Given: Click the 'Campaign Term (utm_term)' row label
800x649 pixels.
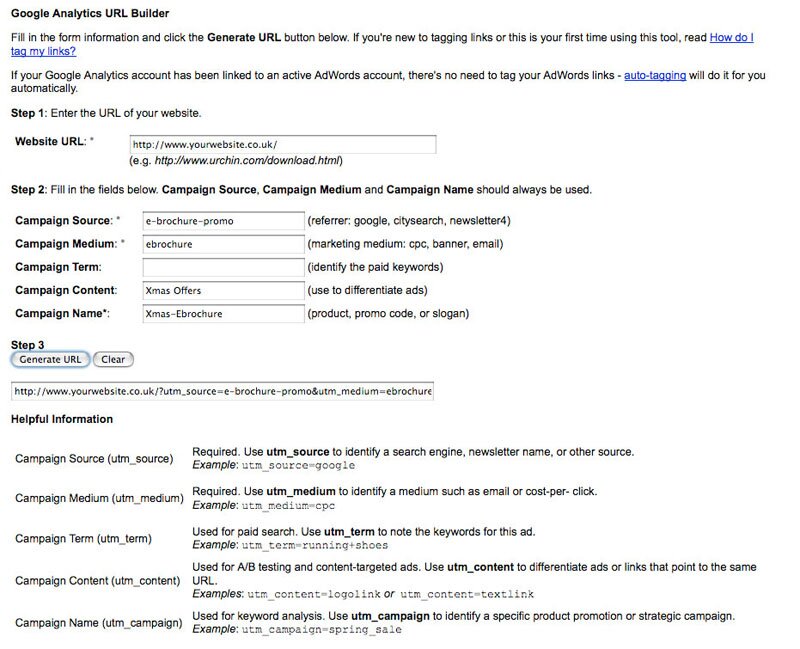Looking at the screenshot, I should (x=84, y=539).
